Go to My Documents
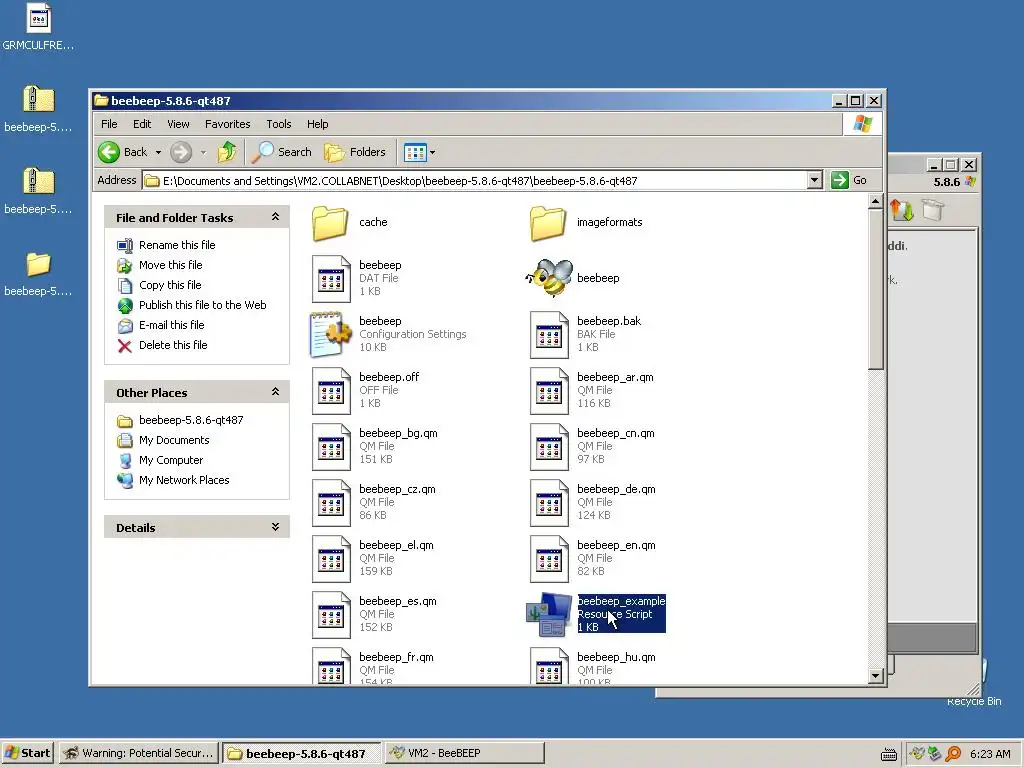 click(174, 441)
